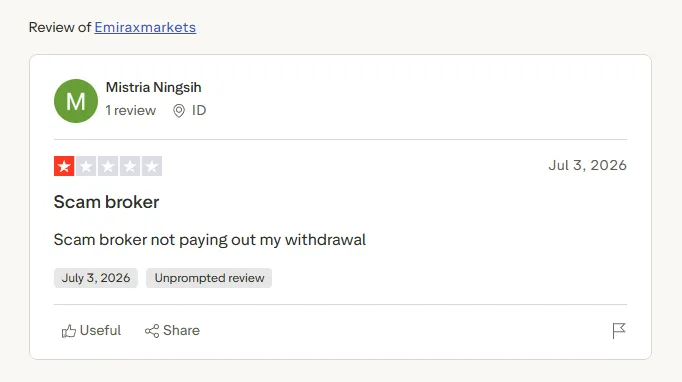This screenshot has width=682, height=382.
Task: Open the Emiraxmarkets company link
Action: tap(145, 27)
